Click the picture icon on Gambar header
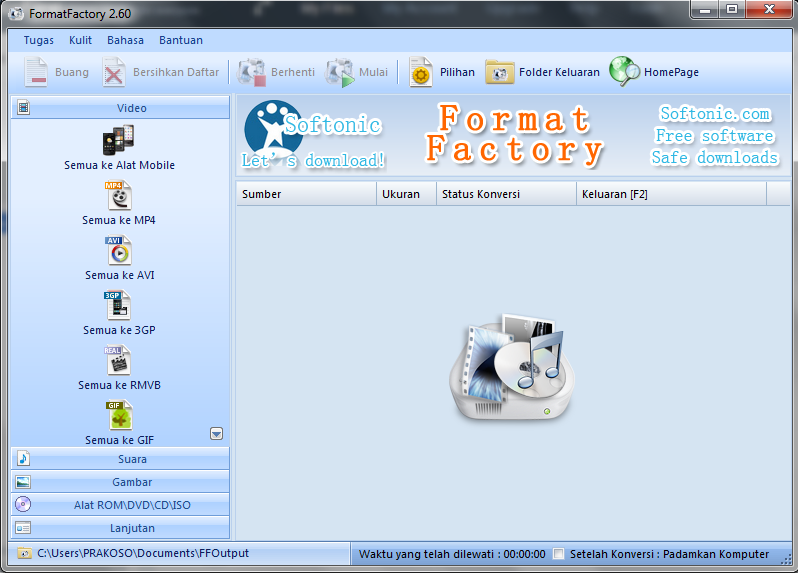 coord(23,481)
